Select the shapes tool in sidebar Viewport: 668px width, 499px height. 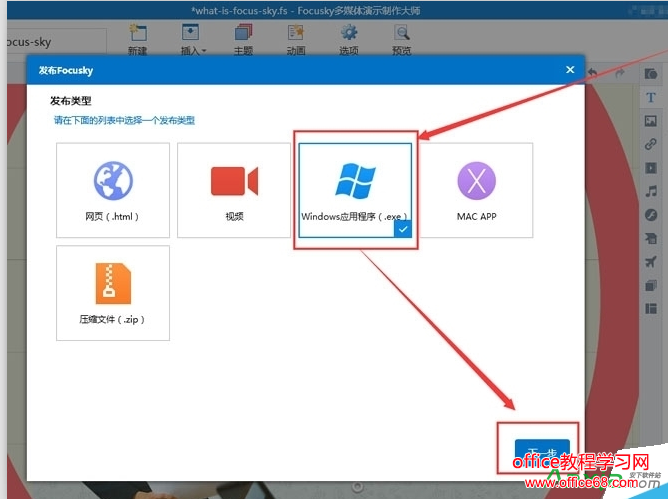point(651,74)
